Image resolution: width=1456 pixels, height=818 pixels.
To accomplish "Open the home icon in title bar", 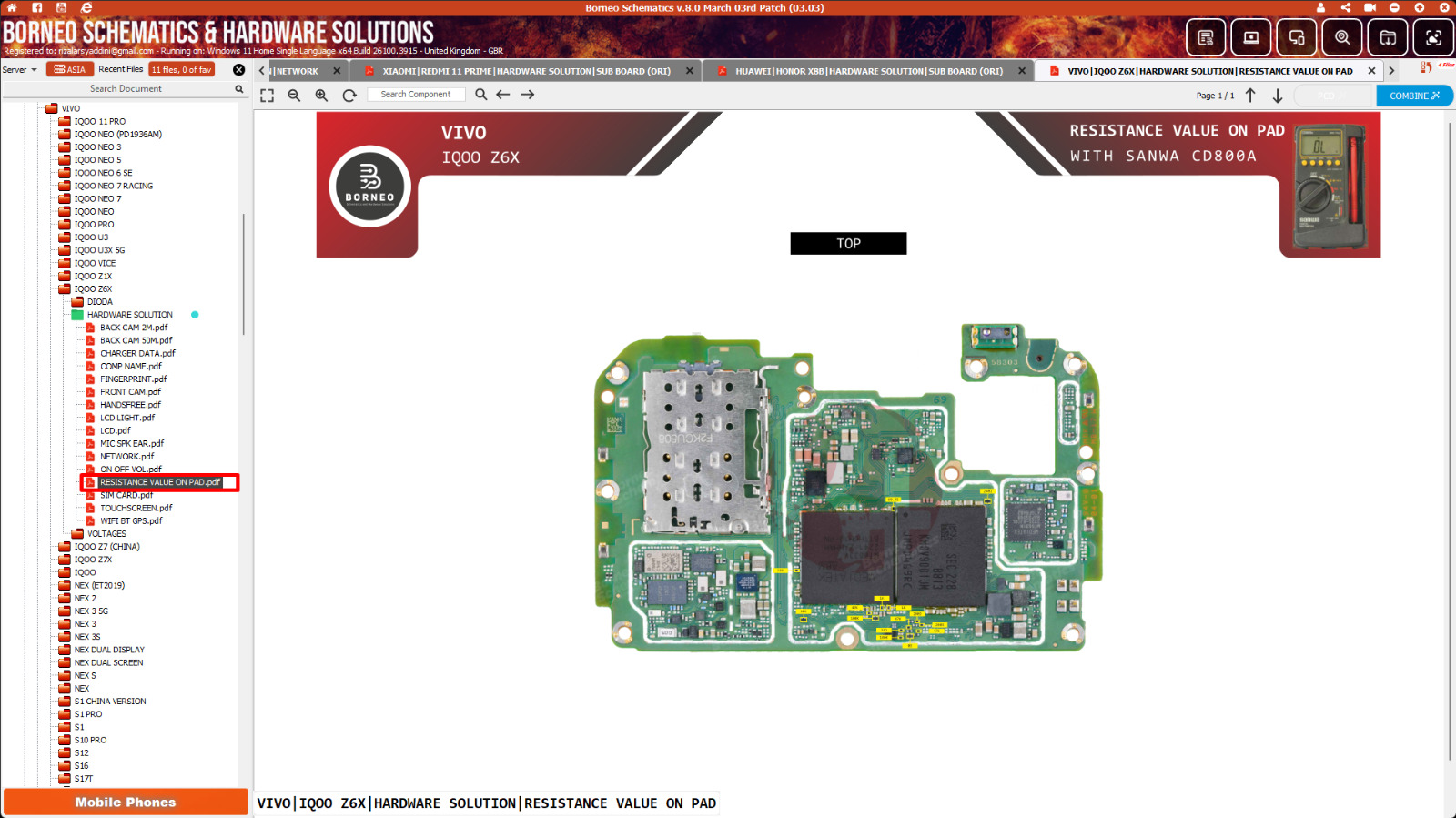I will click(x=12, y=7).
